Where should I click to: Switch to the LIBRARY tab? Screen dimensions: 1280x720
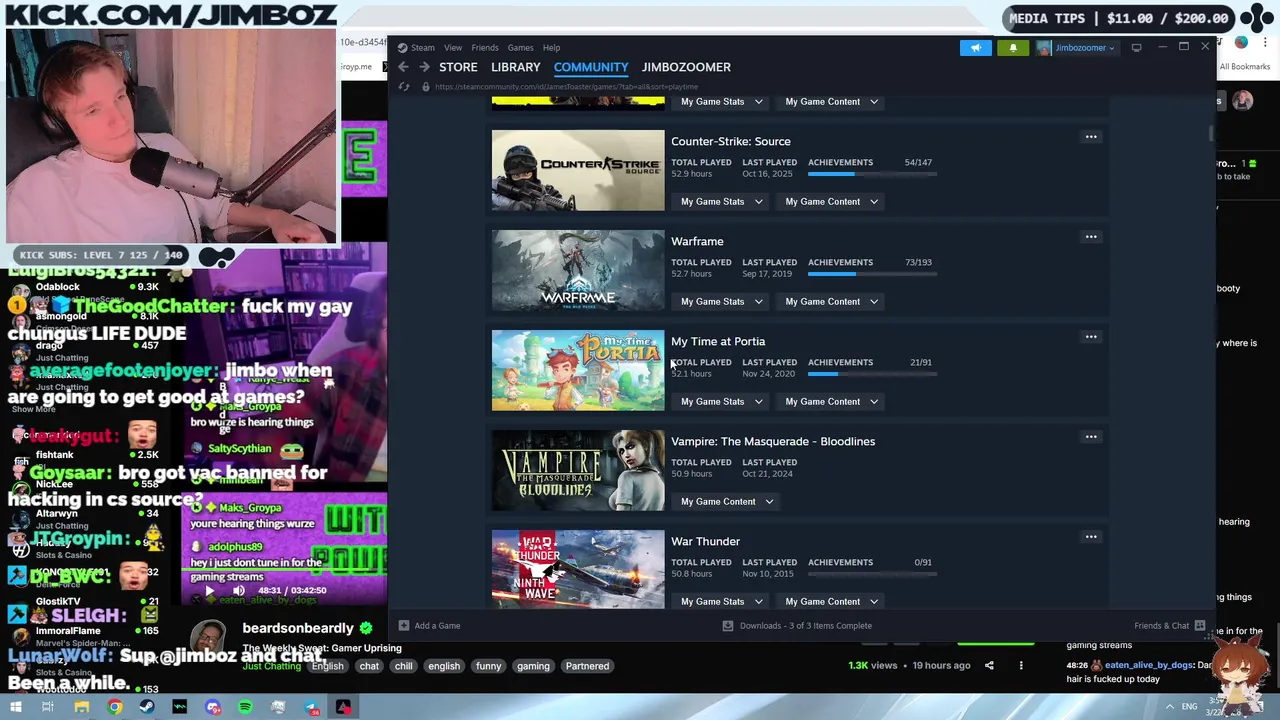tap(515, 67)
